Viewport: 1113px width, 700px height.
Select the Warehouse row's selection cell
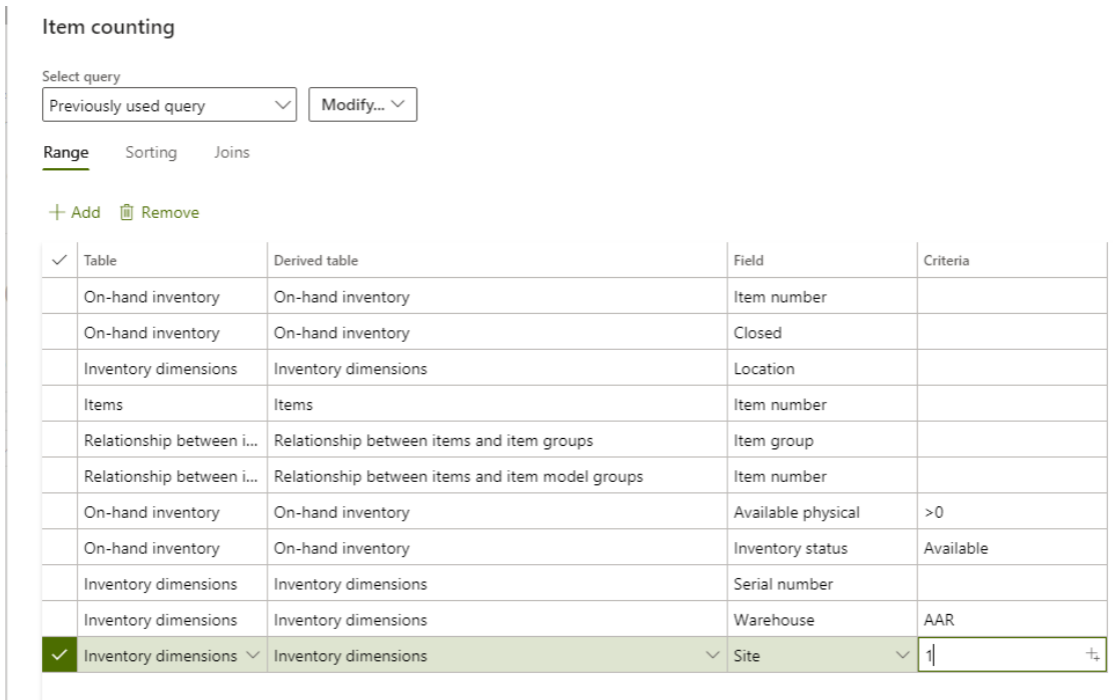(x=59, y=620)
